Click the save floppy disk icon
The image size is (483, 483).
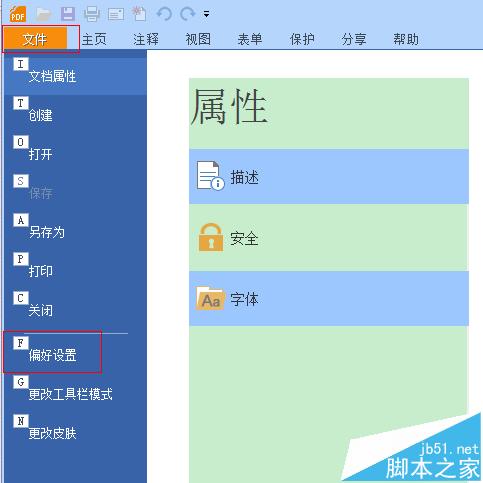tap(68, 14)
